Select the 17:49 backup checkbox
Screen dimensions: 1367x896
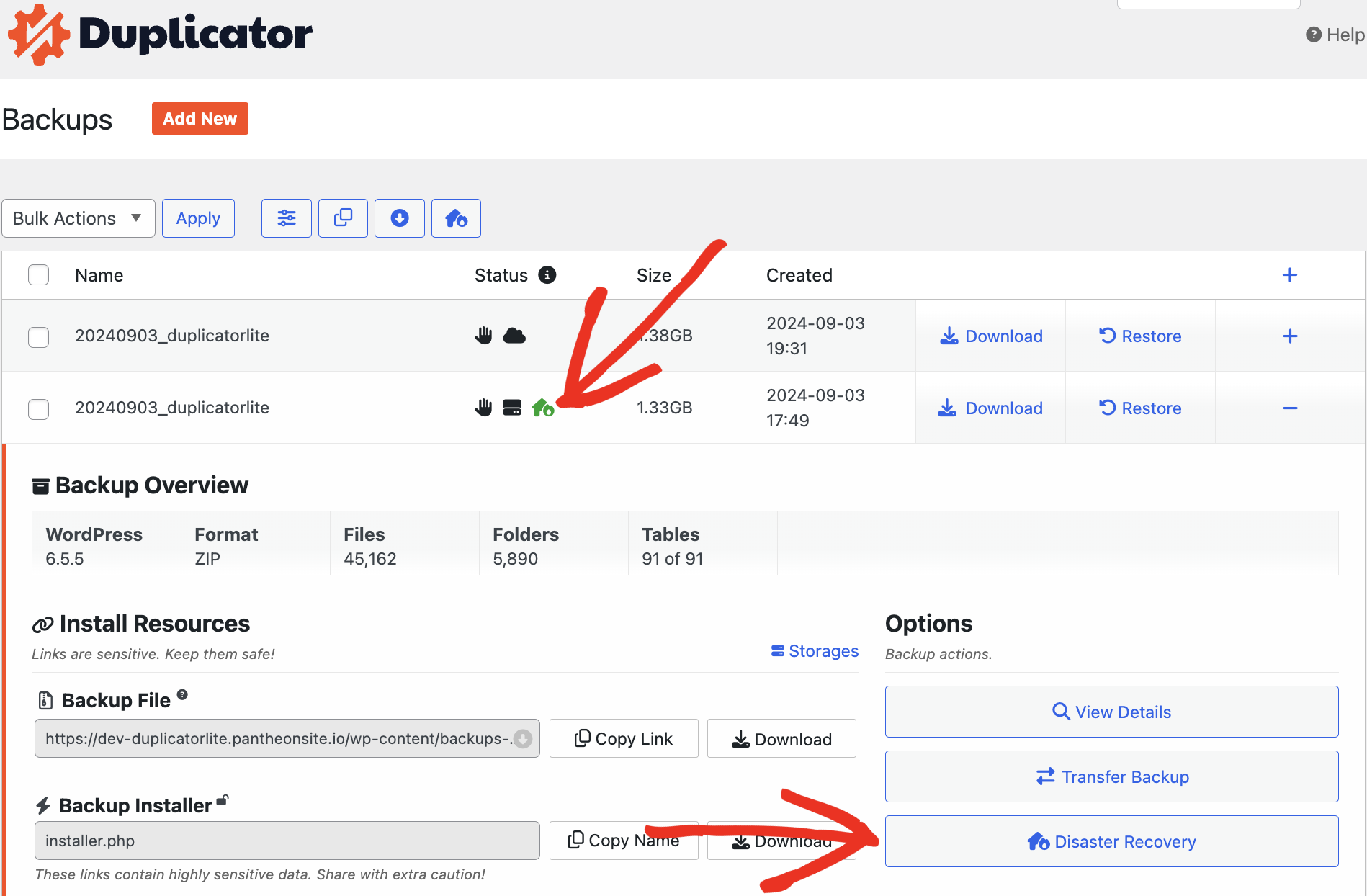point(38,409)
